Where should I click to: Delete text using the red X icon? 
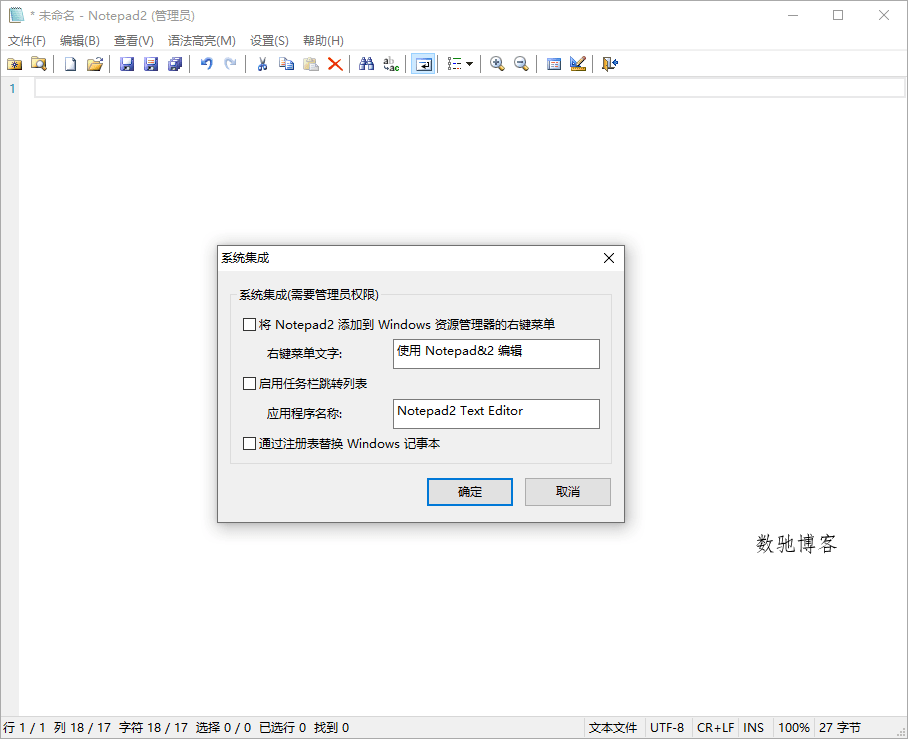335,64
